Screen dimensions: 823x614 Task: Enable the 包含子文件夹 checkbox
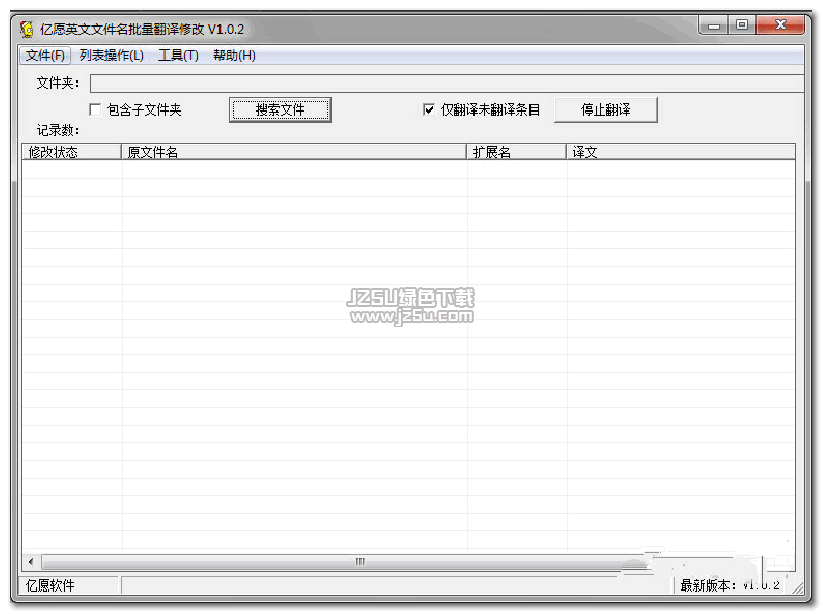coord(95,110)
